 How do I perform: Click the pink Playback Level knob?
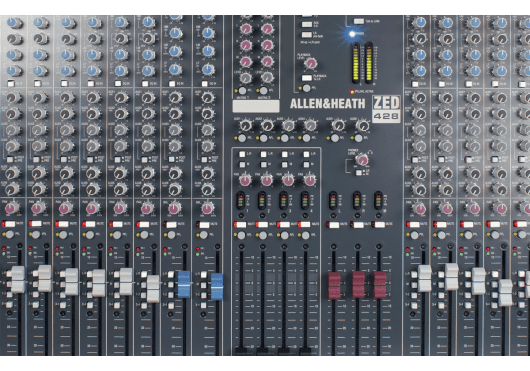pyautogui.click(x=310, y=63)
